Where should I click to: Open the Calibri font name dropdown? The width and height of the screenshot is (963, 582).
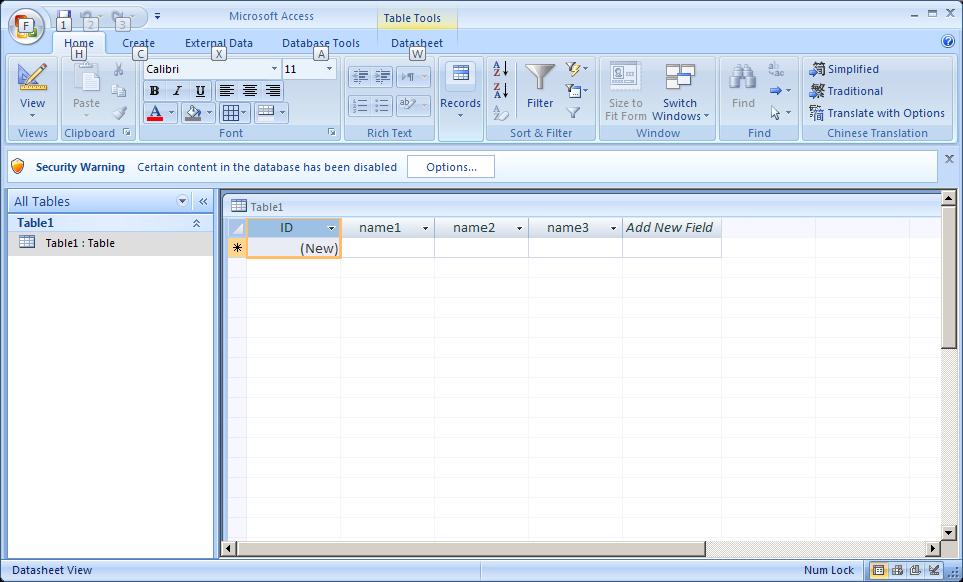tap(274, 69)
